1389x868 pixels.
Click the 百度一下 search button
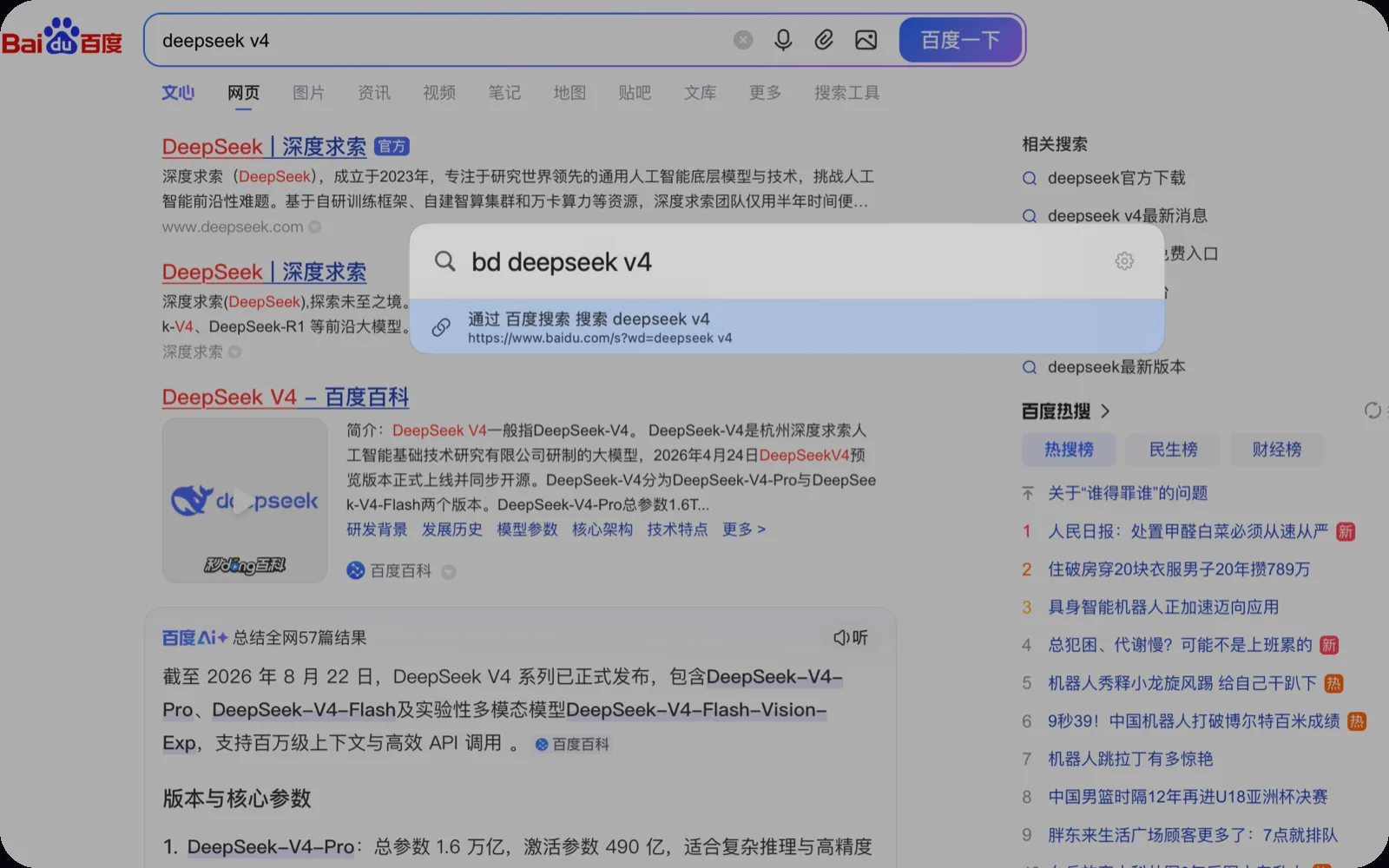960,40
